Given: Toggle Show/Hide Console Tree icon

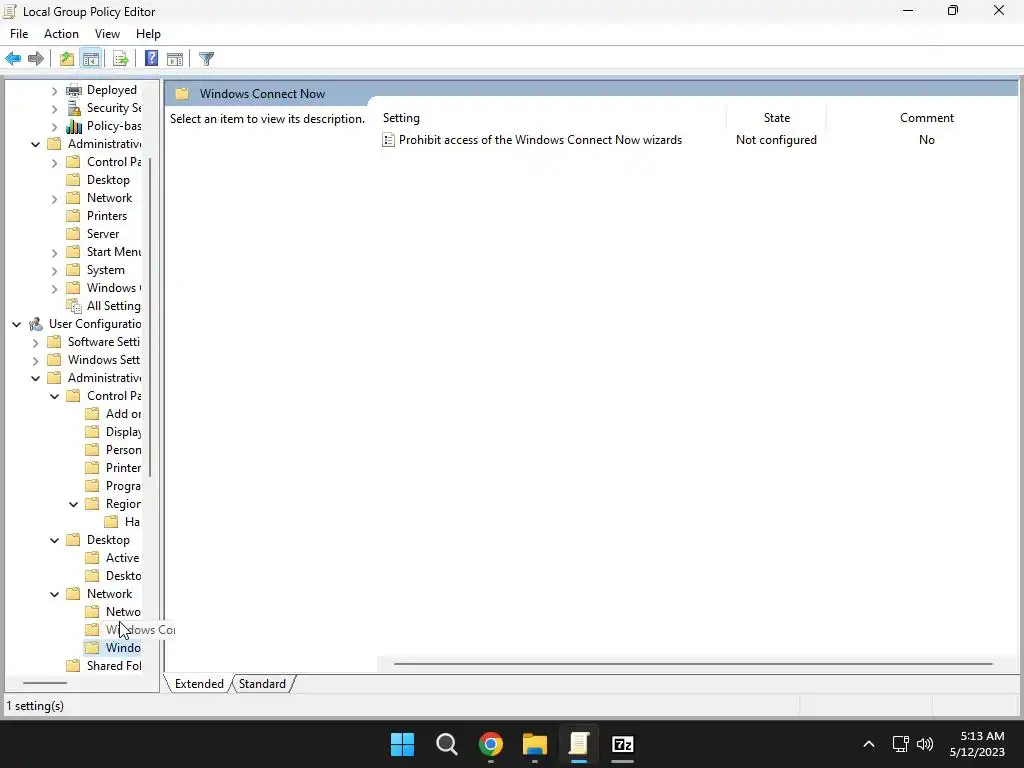Looking at the screenshot, I should pos(91,59).
